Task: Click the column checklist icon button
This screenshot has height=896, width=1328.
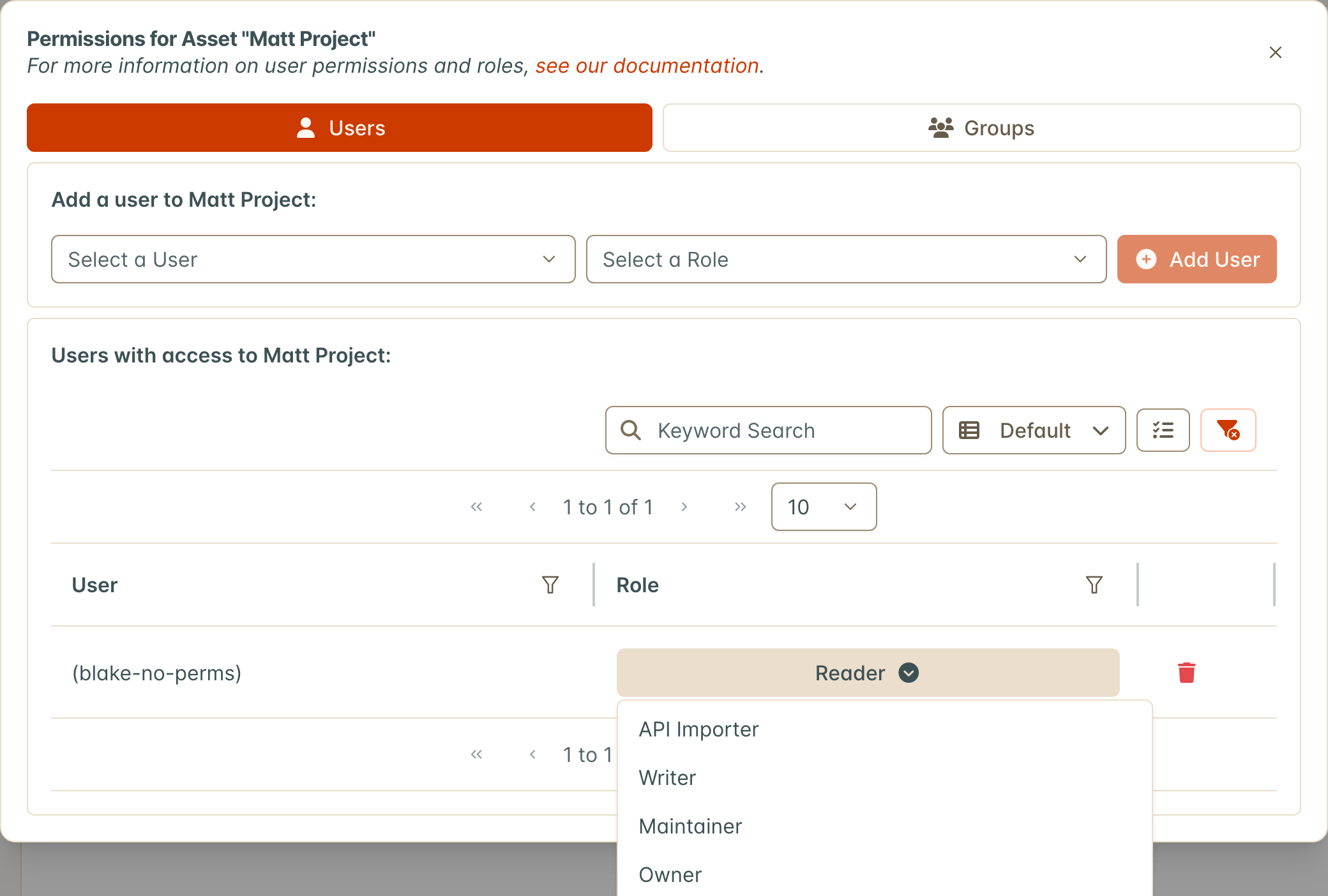Action: tap(1163, 430)
